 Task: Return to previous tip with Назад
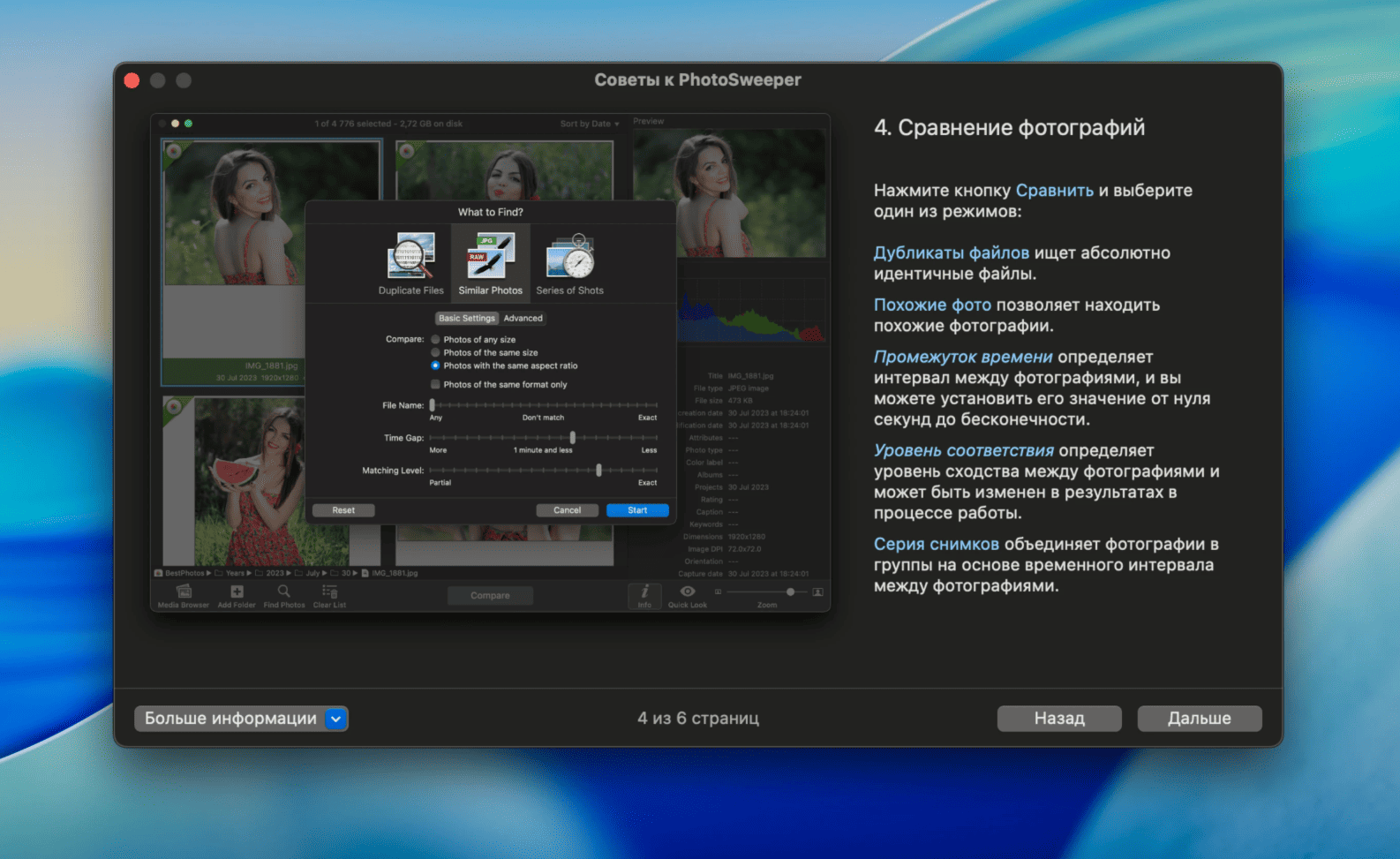point(1059,719)
